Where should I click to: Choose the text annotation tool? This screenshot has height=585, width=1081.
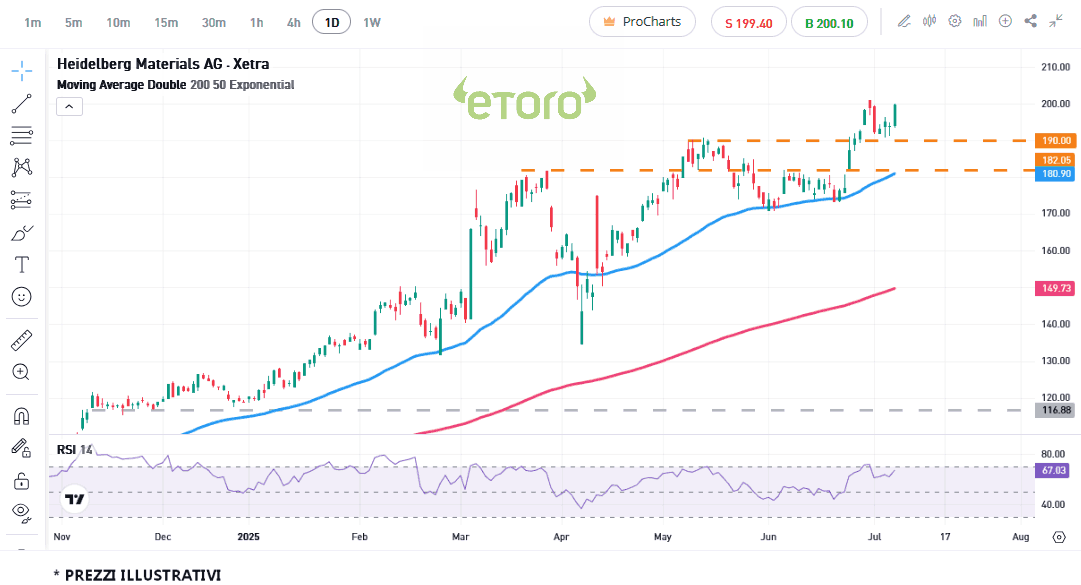pyautogui.click(x=21, y=265)
